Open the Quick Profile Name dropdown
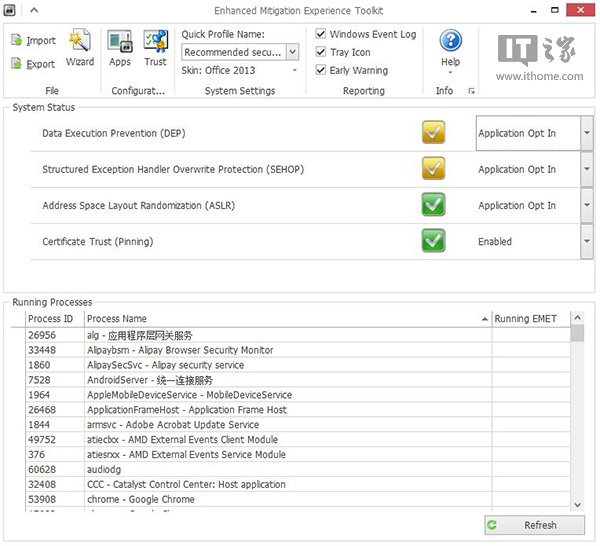The height and width of the screenshot is (546, 600). pos(292,52)
